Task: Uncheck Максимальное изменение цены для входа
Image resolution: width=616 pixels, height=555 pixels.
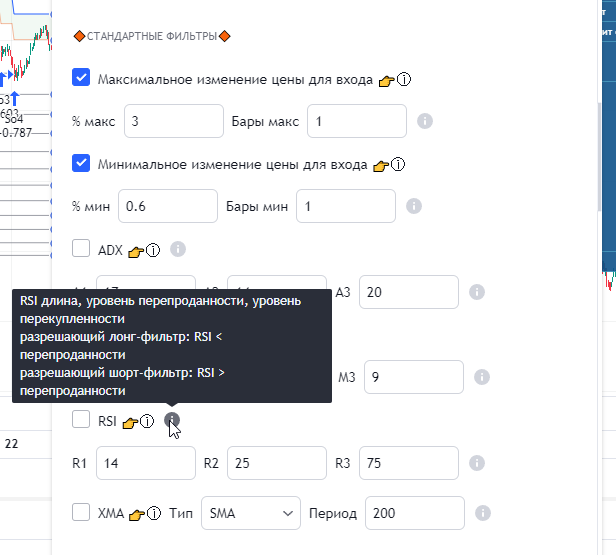Action: 82,78
